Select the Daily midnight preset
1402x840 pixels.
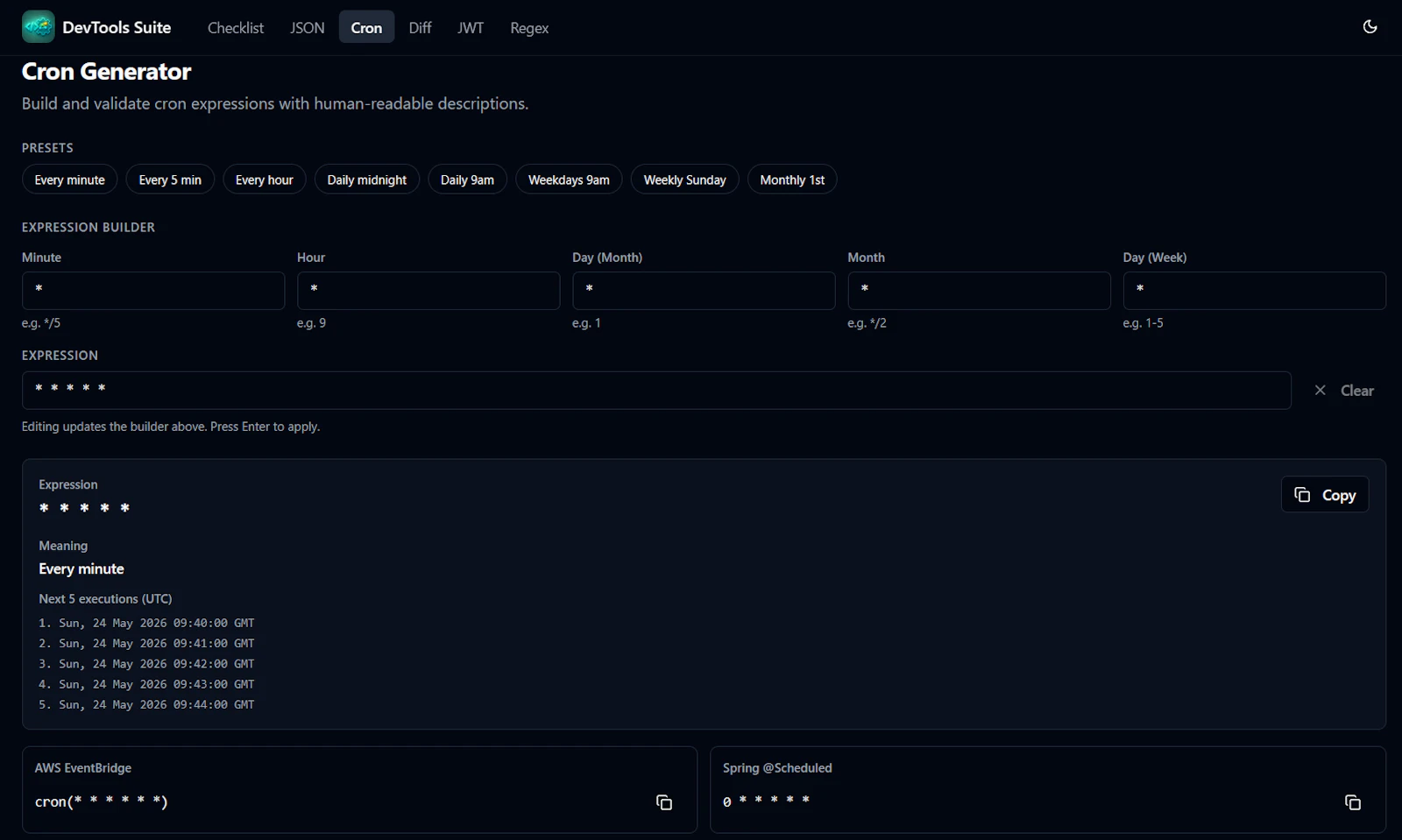point(366,180)
